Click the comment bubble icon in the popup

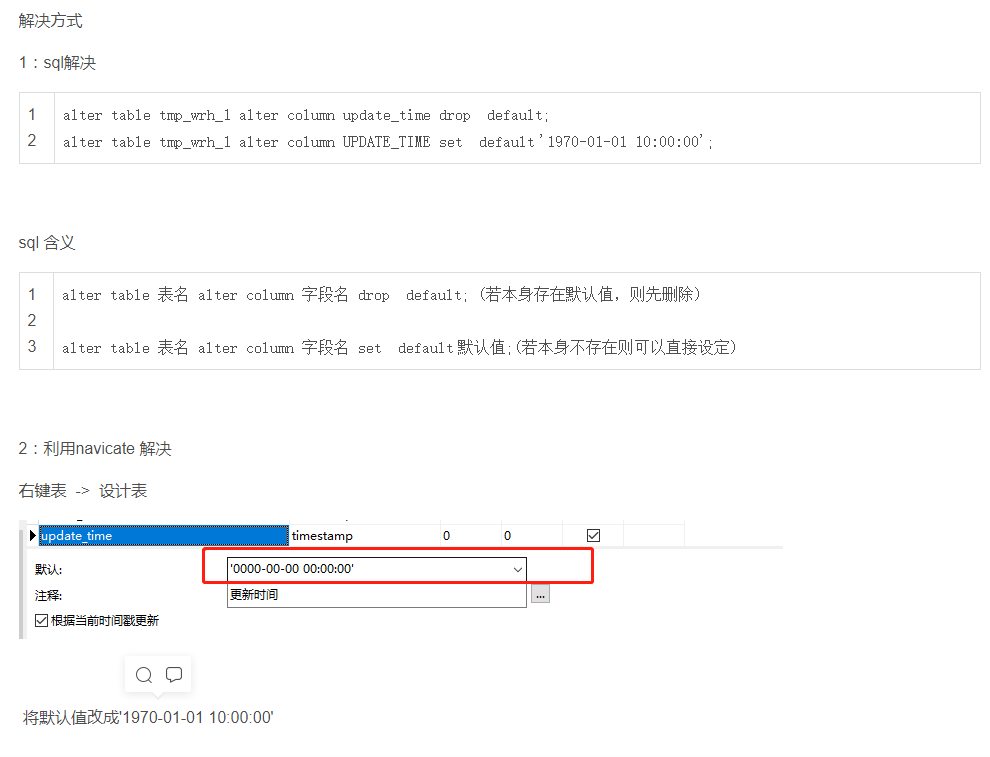tap(174, 675)
